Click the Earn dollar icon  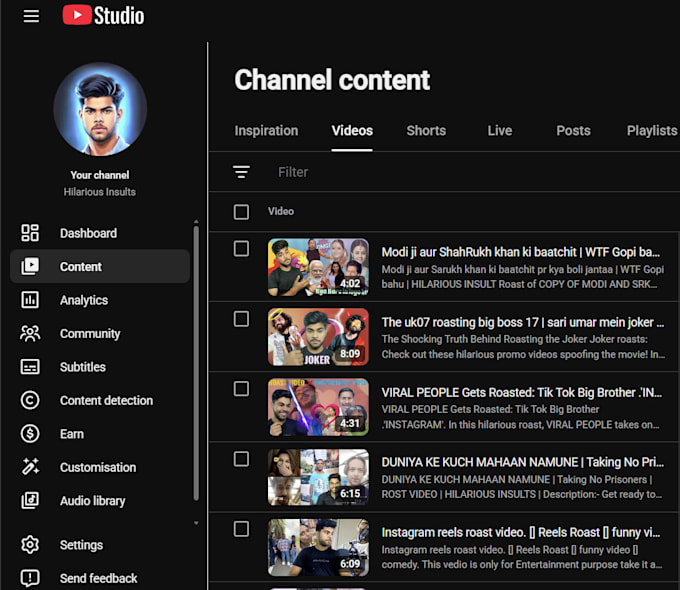click(30, 433)
